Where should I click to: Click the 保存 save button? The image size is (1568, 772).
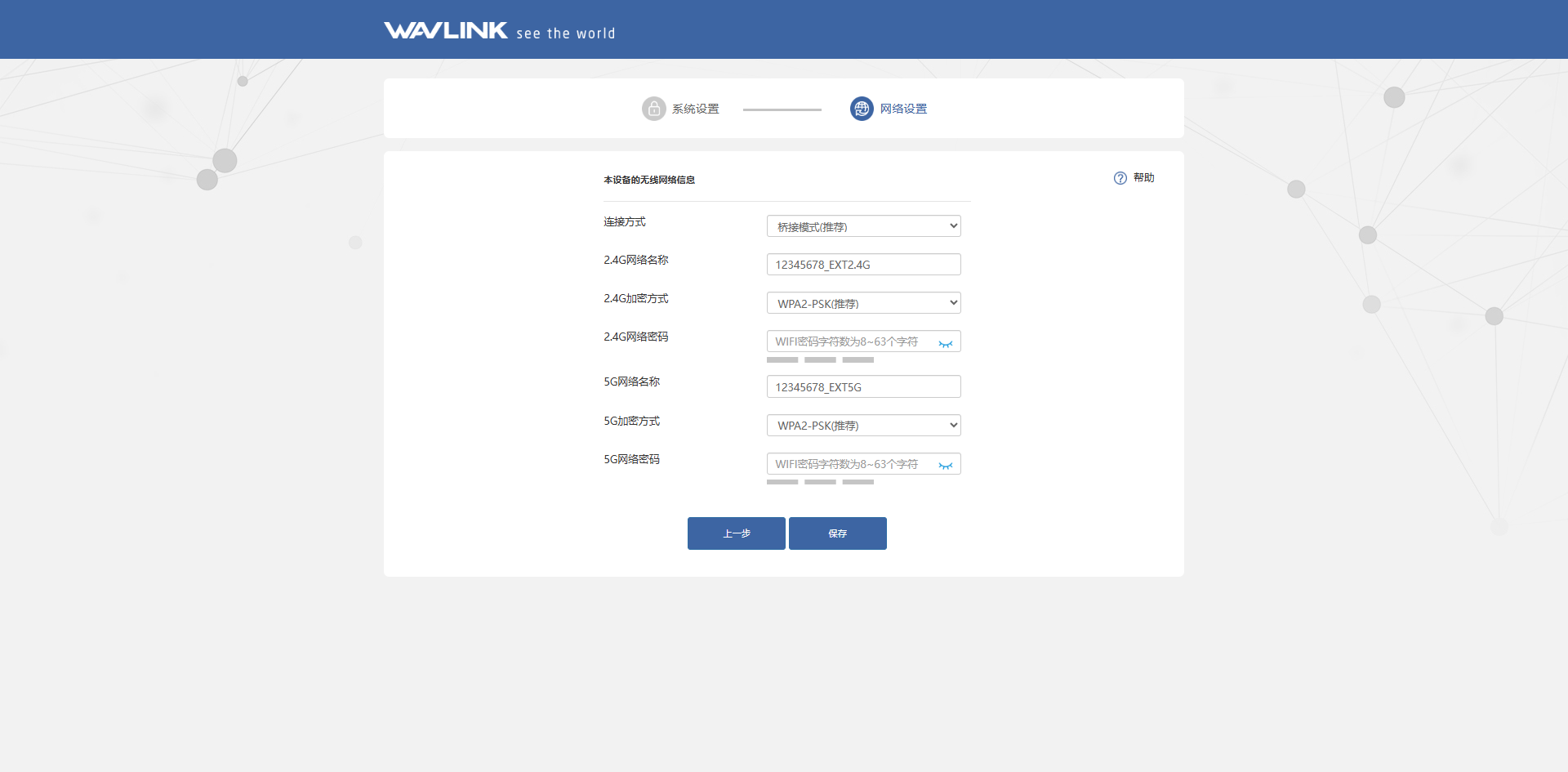tap(838, 533)
